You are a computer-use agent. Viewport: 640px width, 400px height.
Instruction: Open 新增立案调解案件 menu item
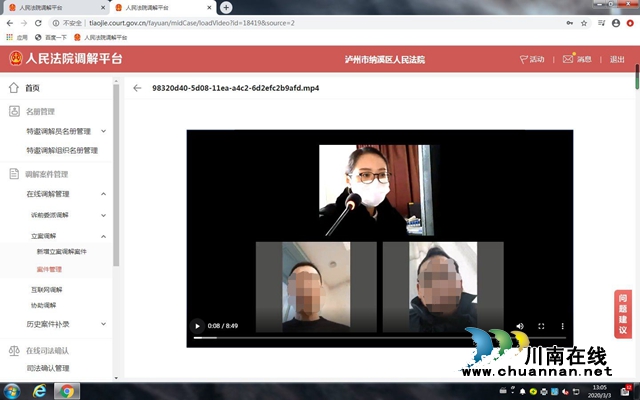tap(62, 252)
